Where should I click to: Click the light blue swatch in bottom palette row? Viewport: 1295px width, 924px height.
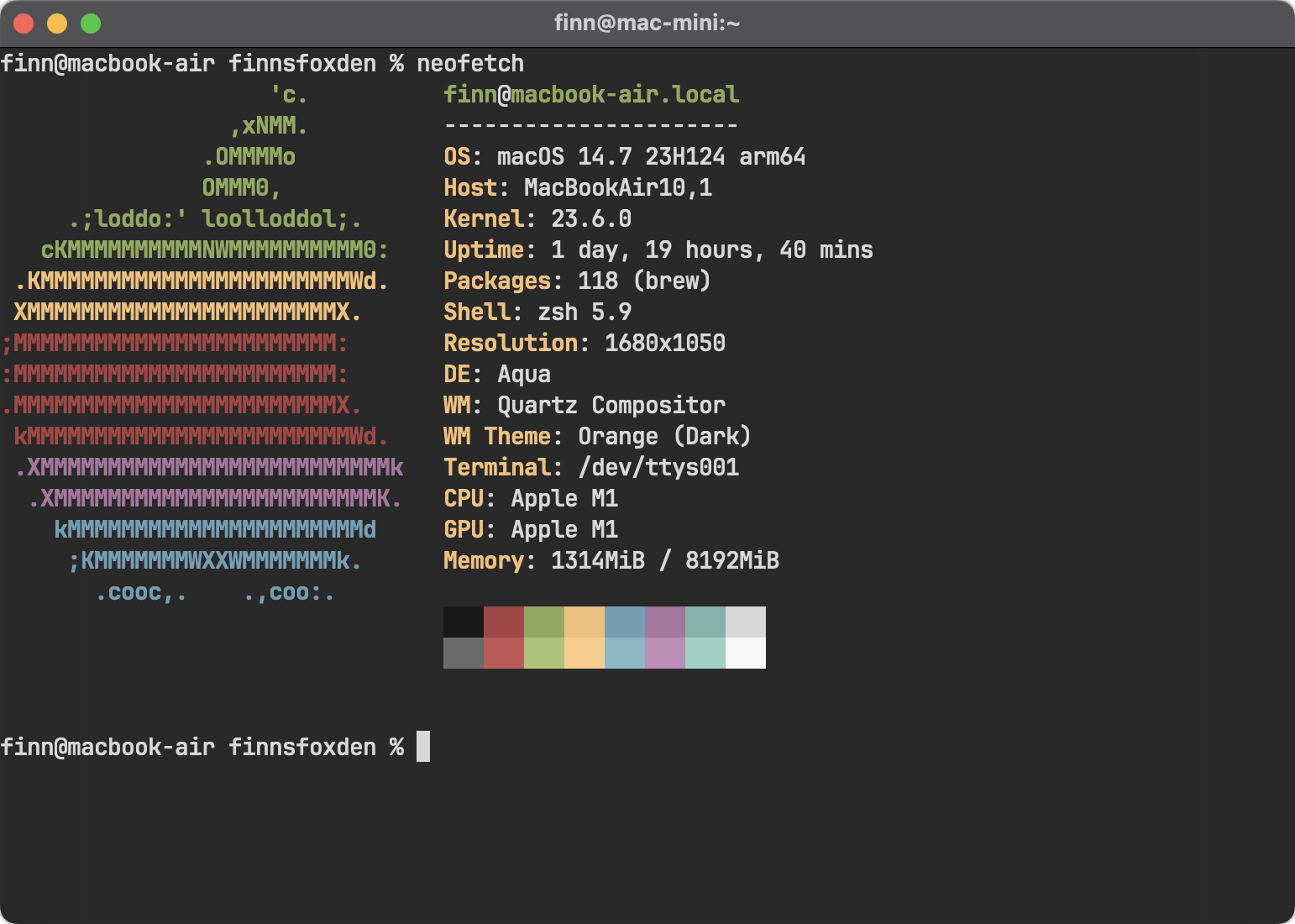(625, 653)
